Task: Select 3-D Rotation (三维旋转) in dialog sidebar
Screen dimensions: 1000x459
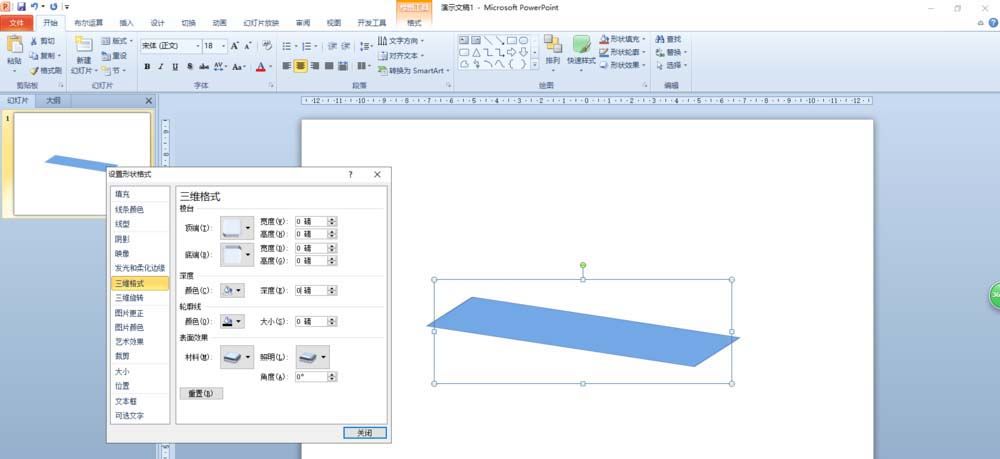Action: 140,298
